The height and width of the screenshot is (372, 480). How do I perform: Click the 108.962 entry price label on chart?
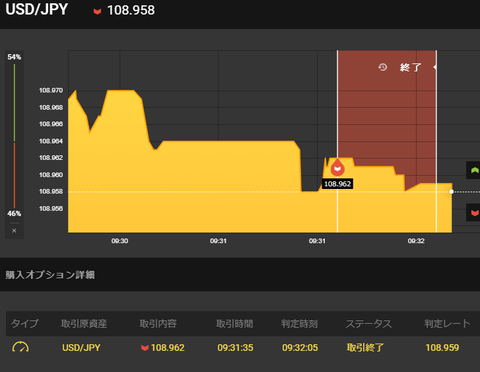click(337, 184)
